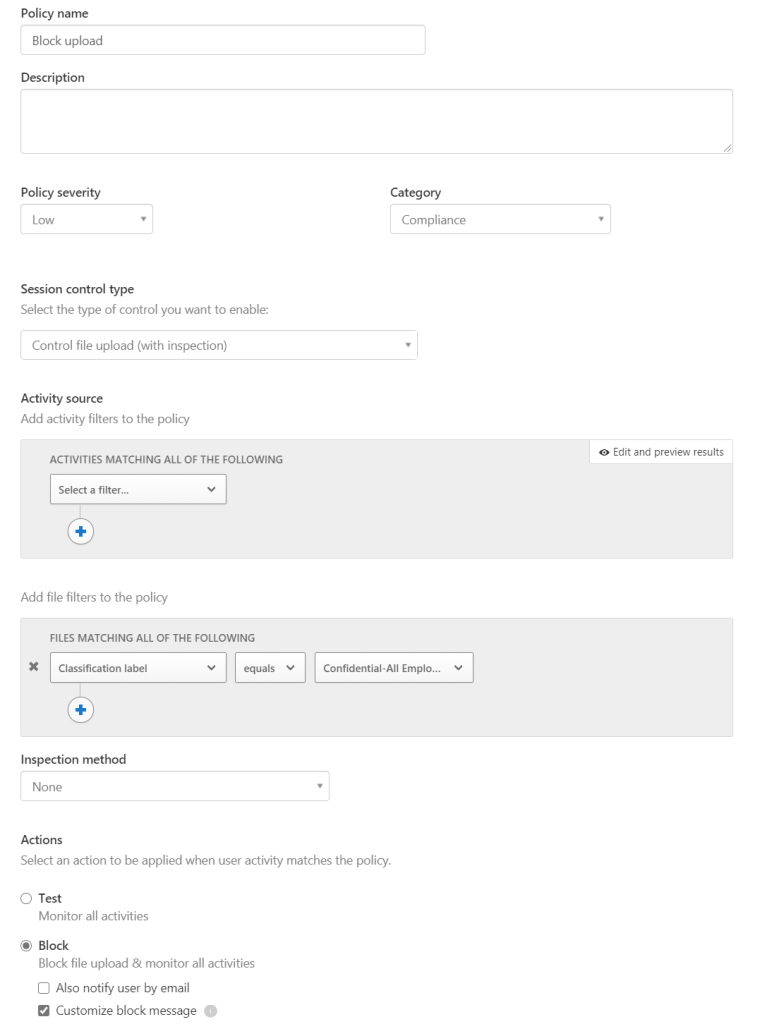Viewport: 760px width, 1024px height.
Task: Click the plus icon under file filters
Action: 81,710
